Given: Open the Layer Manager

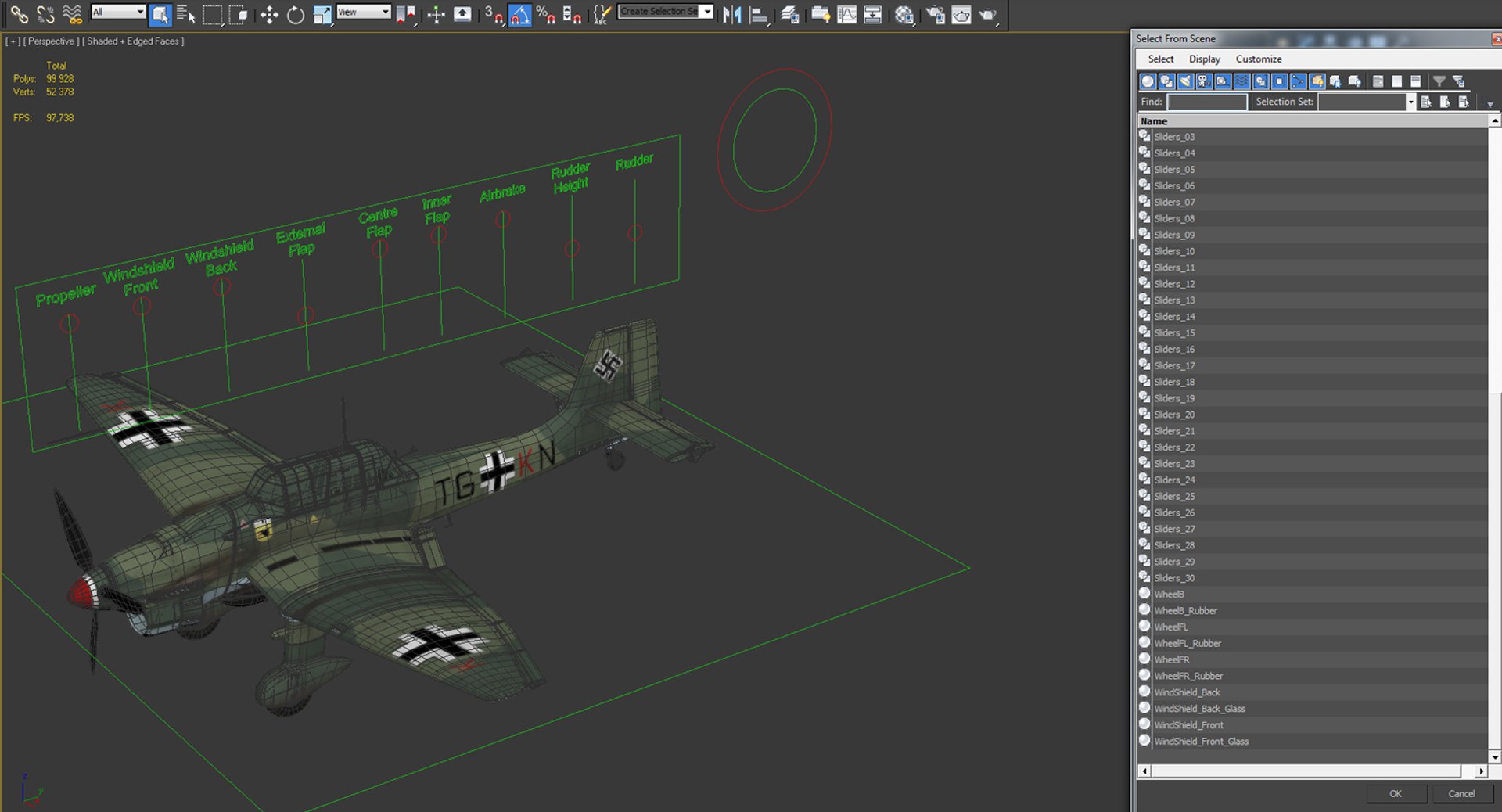Looking at the screenshot, I should coord(789,14).
